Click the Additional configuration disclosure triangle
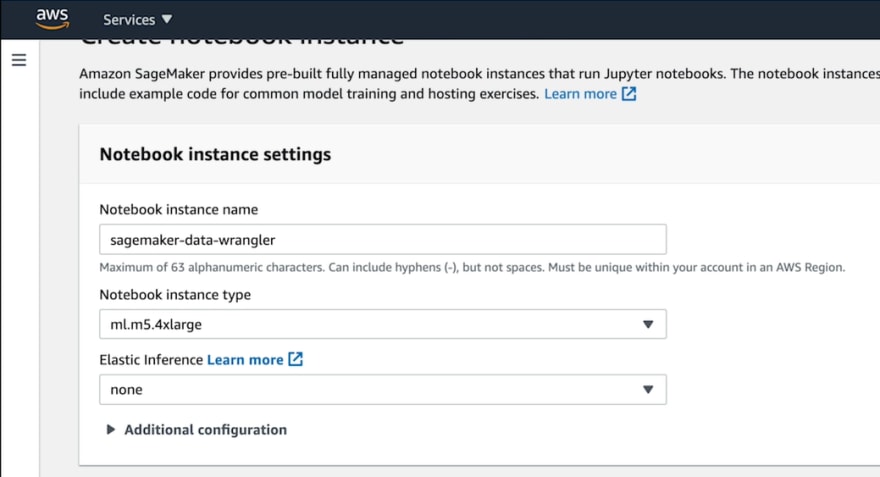 tap(111, 430)
